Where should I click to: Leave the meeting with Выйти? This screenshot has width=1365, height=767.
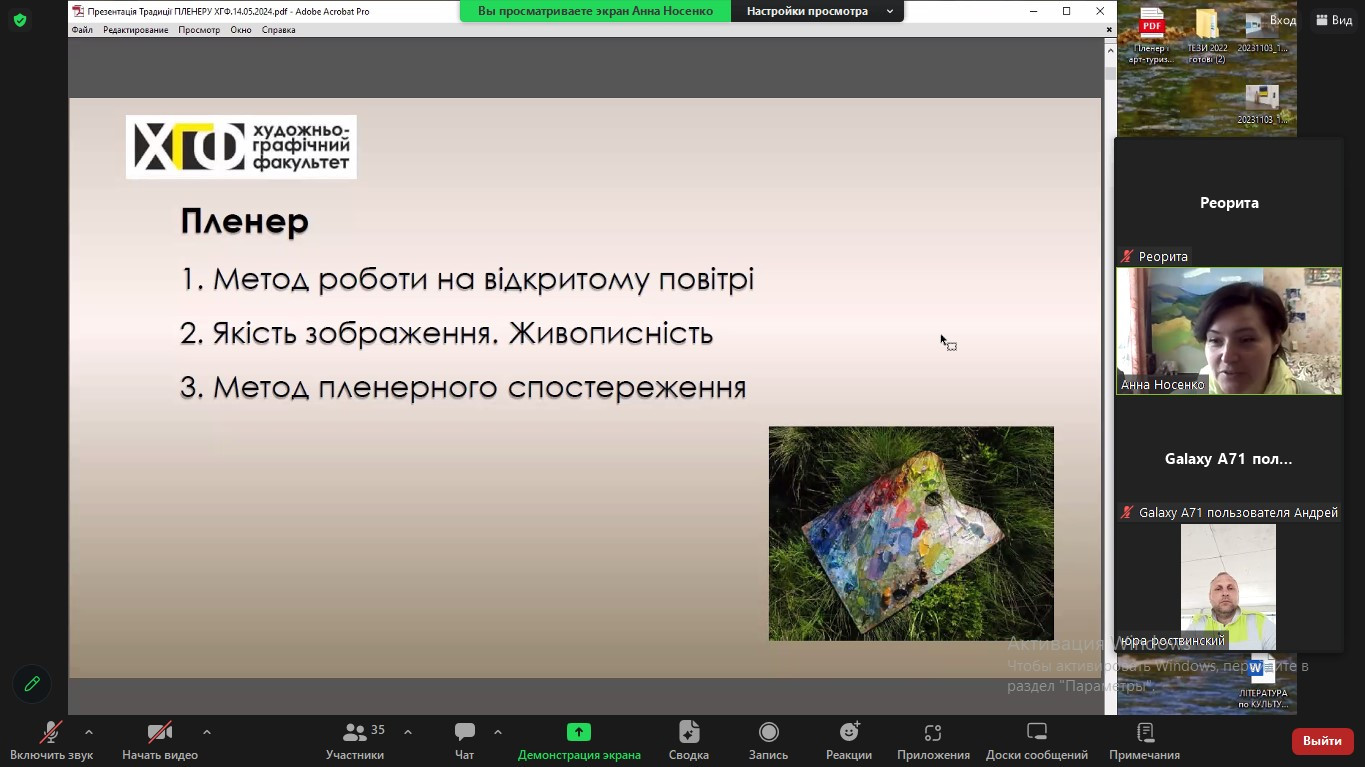(1322, 741)
